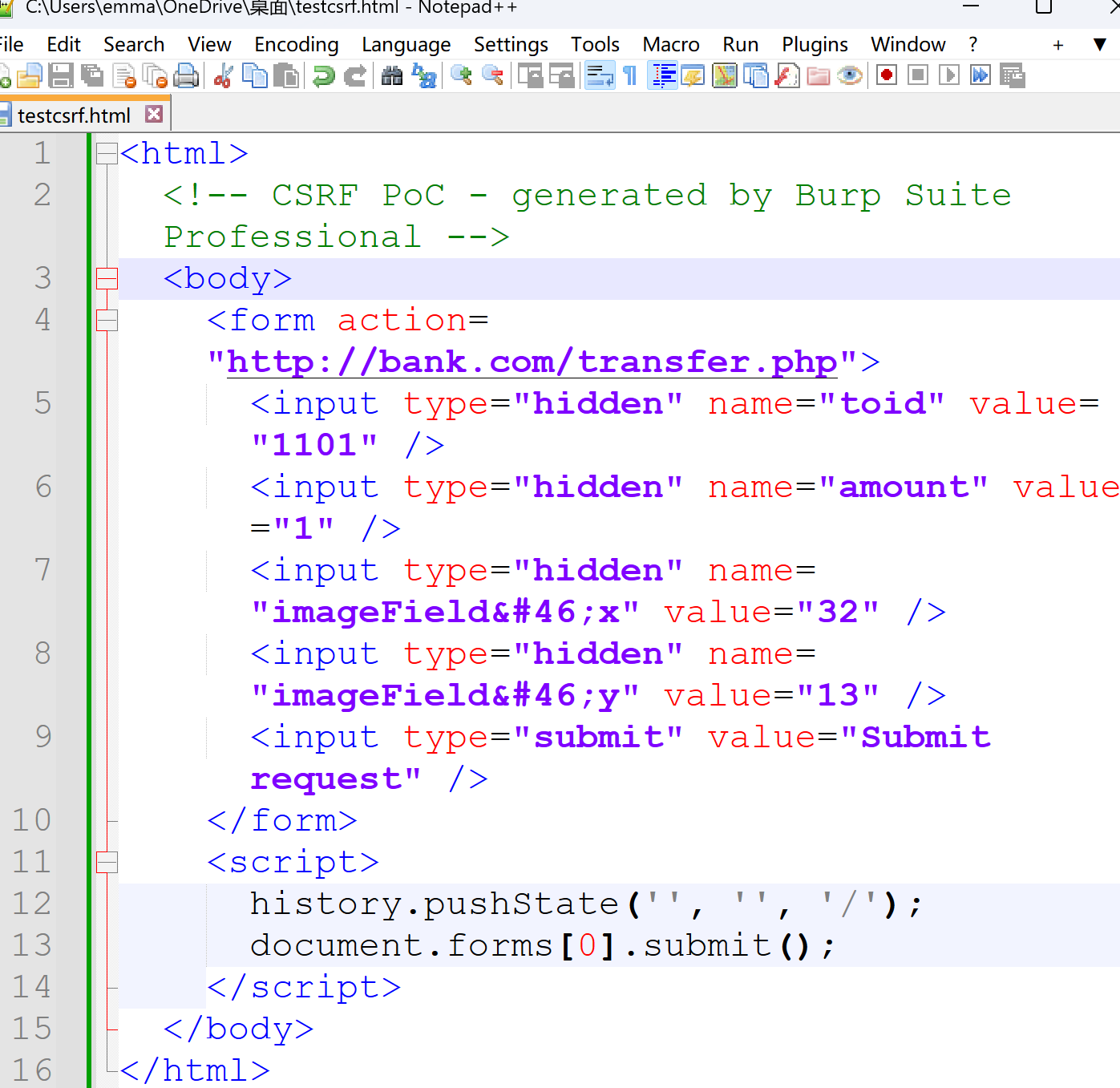
Task: Click the closing </form> tag text
Action: tap(282, 820)
